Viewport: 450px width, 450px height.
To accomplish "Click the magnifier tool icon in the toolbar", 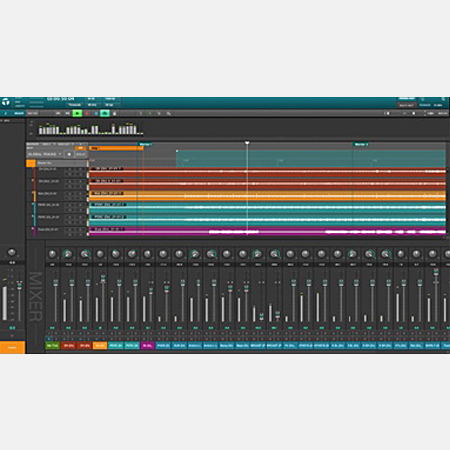I will point(169,113).
